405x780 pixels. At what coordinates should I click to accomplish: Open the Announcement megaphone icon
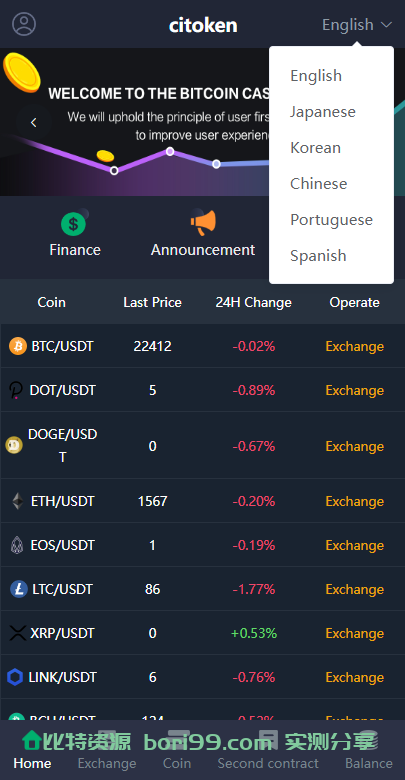203,223
